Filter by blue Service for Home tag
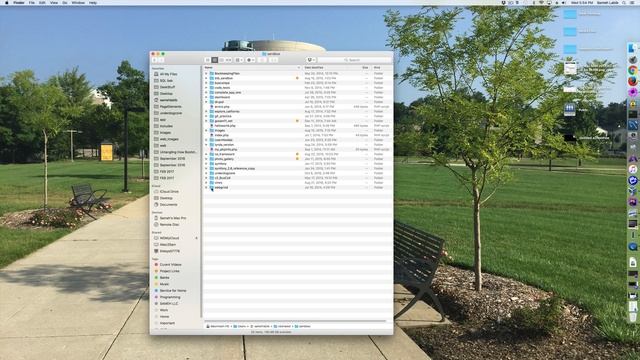 [x=170, y=291]
